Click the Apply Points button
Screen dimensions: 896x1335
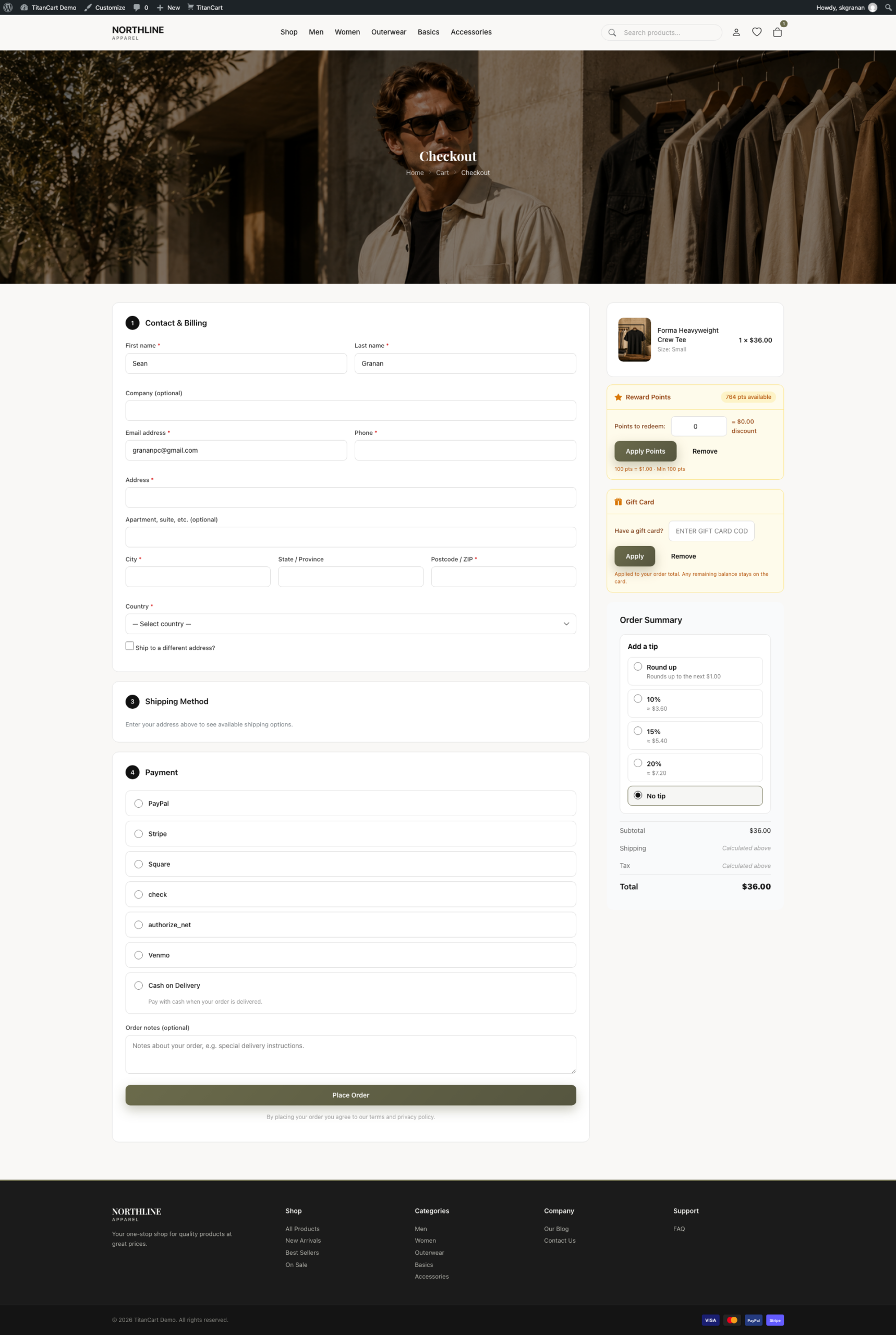pyautogui.click(x=645, y=451)
